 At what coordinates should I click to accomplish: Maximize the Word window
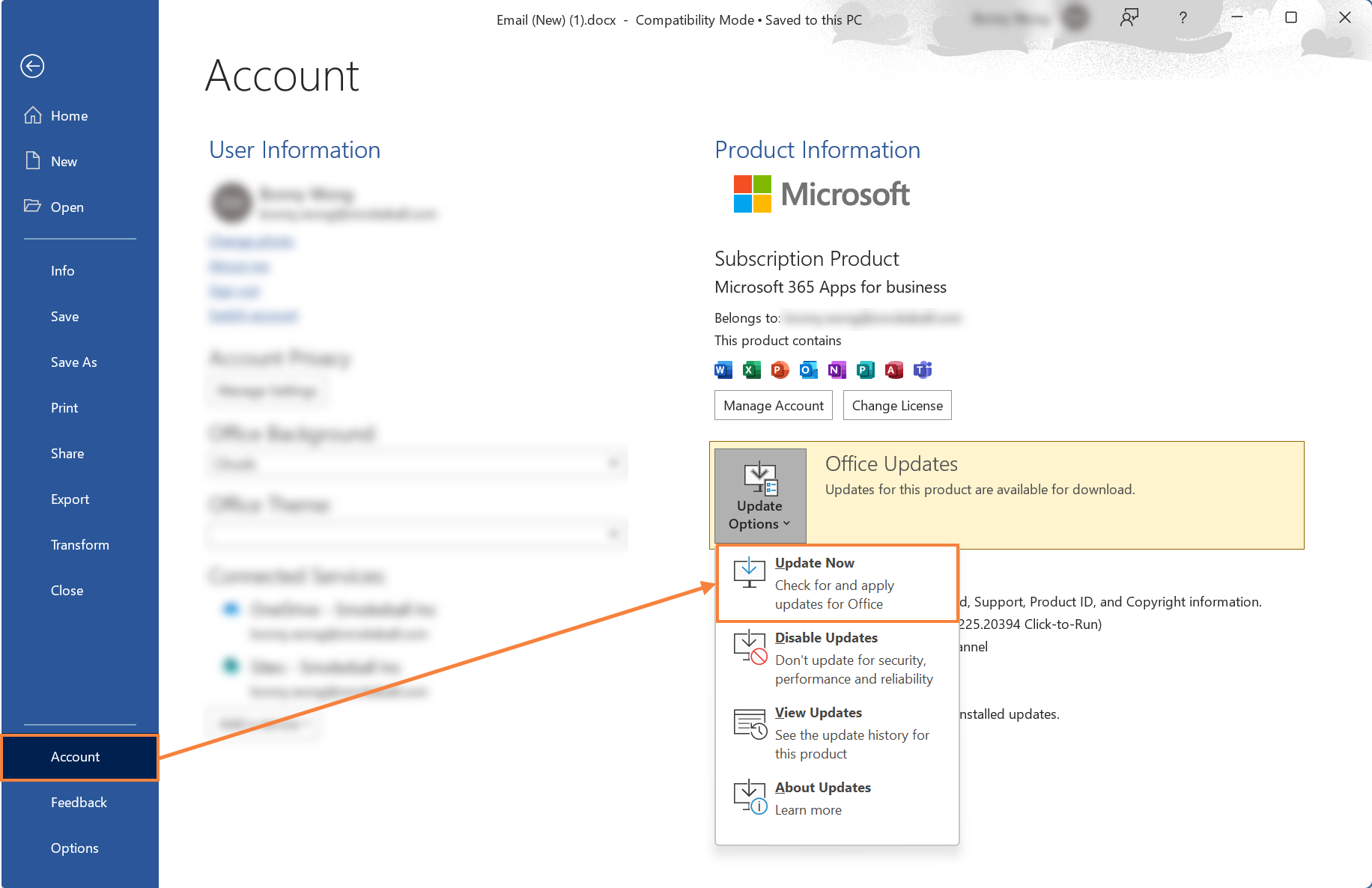tap(1291, 17)
